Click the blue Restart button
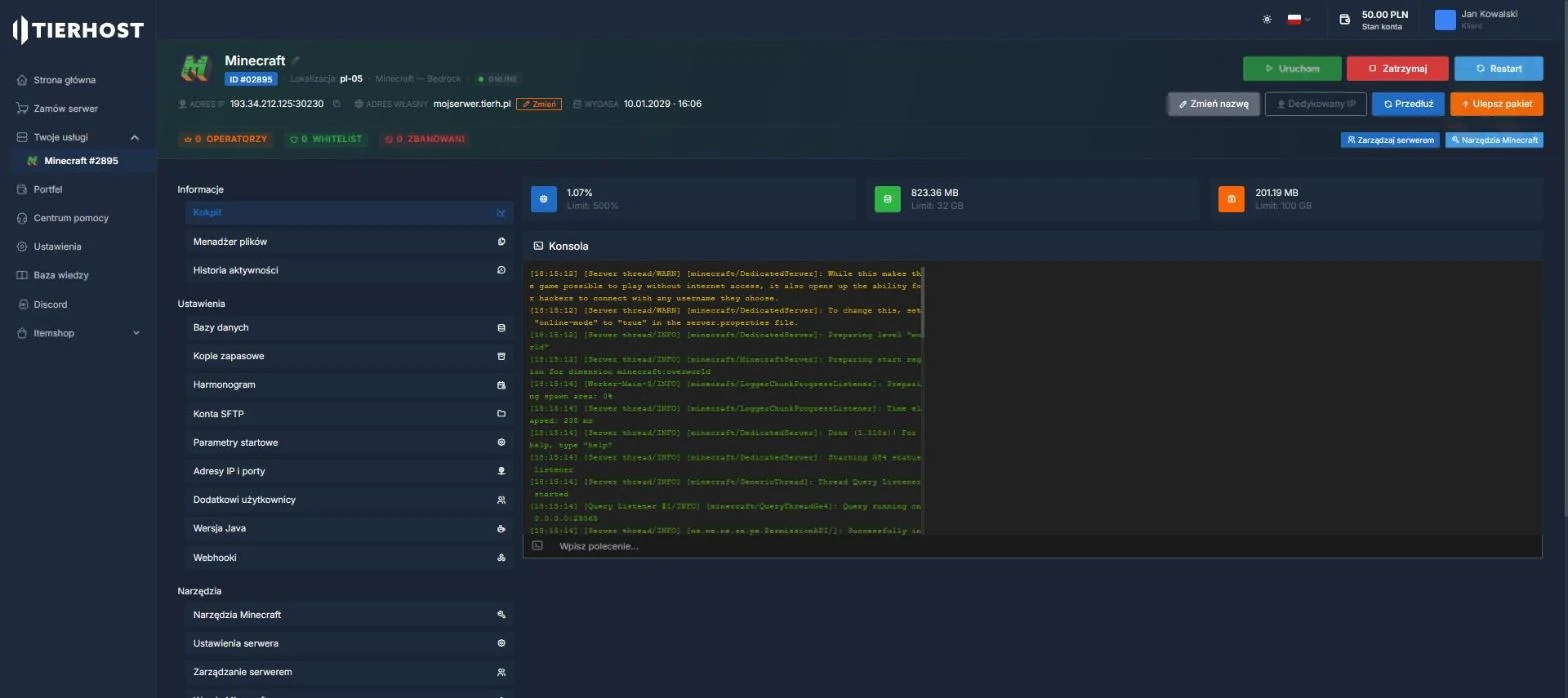 click(x=1498, y=69)
